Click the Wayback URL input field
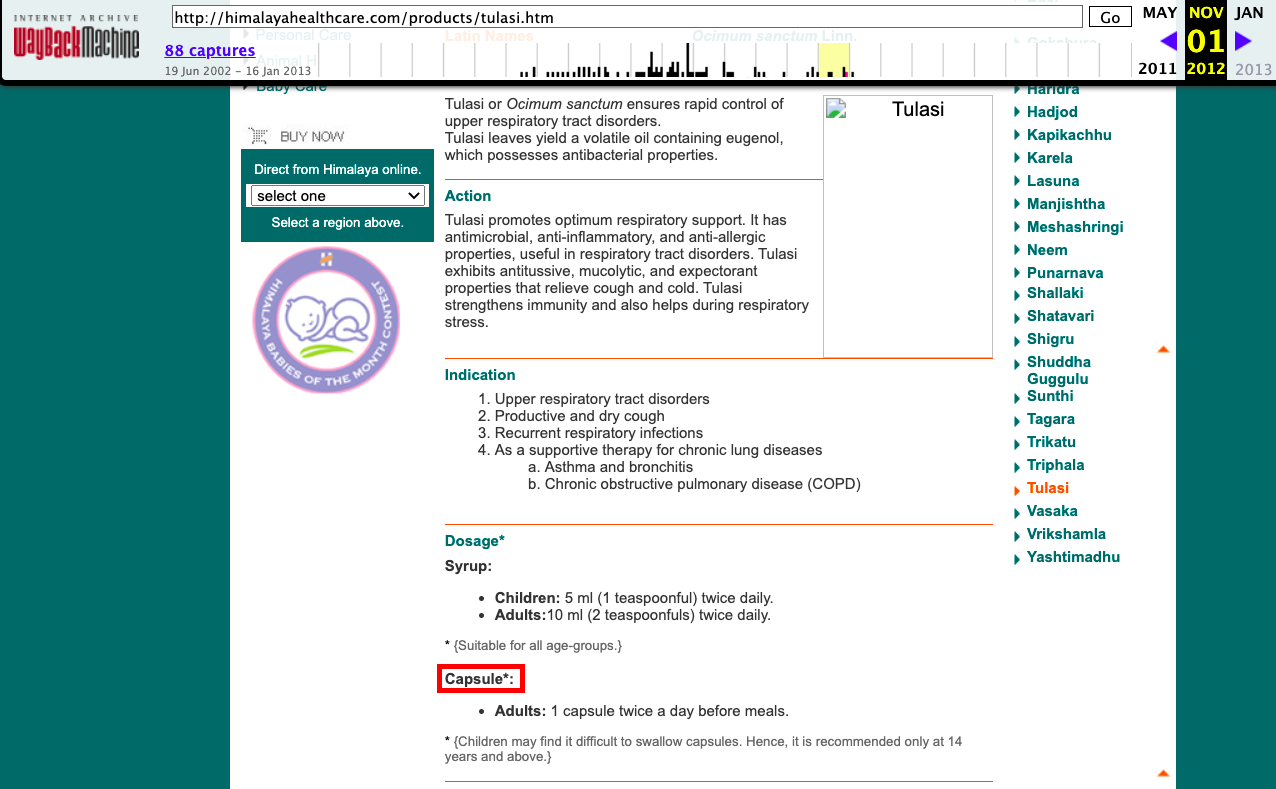Screen dimensions: 1276x789 pos(627,17)
